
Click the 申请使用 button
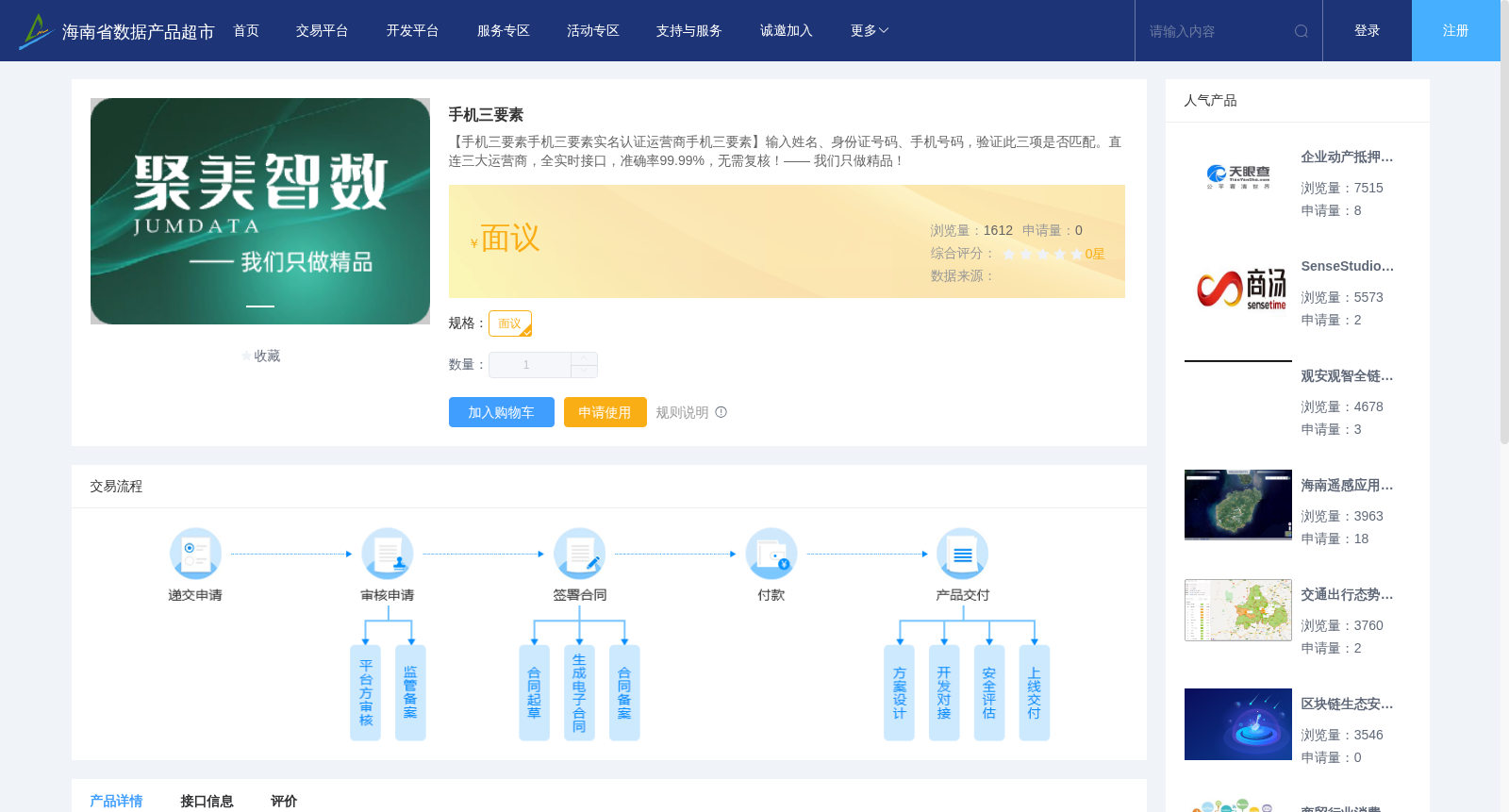click(605, 412)
